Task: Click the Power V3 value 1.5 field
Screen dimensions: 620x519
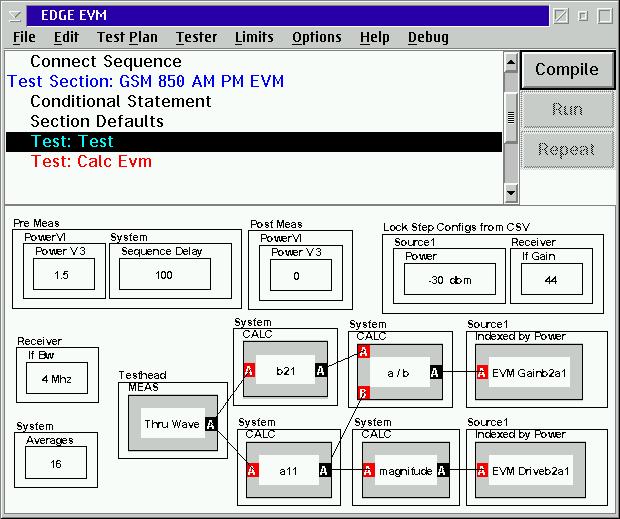Action: (64, 274)
